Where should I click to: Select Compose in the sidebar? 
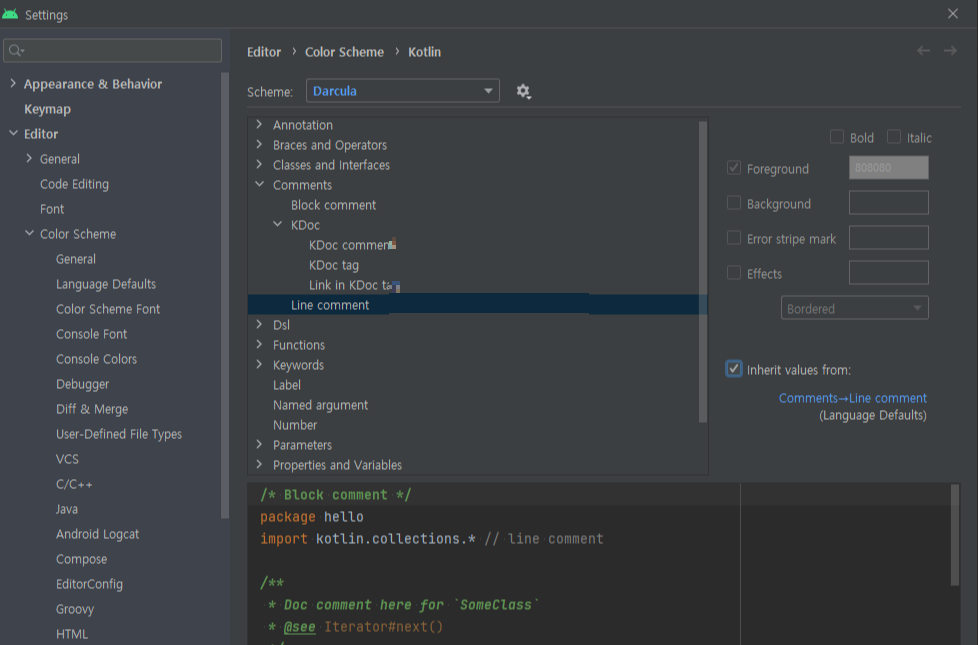(82, 559)
